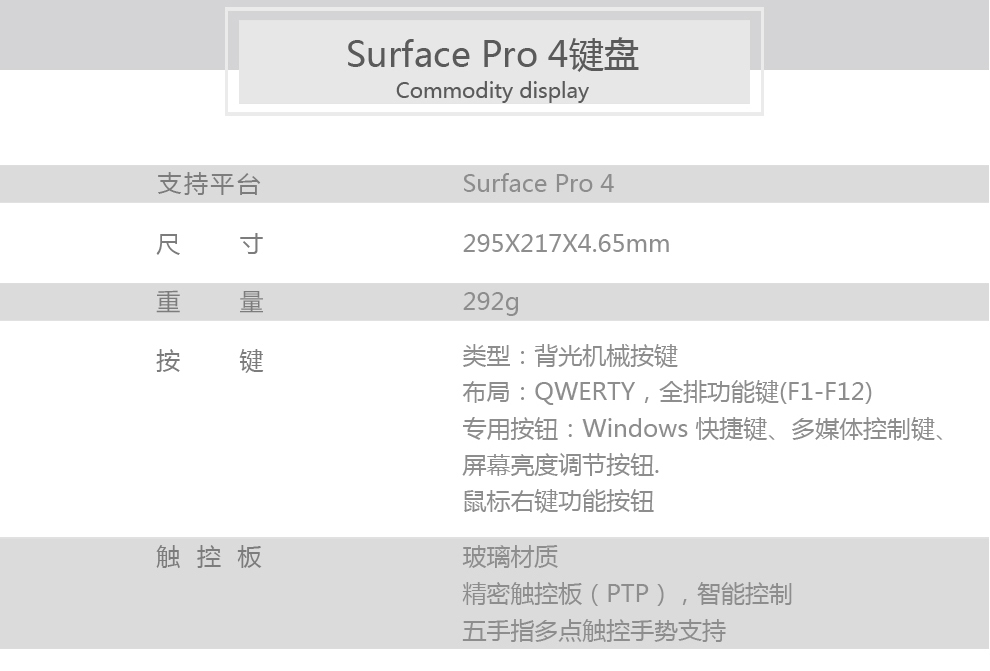Viewport: 990px width, 671px height.
Task: Click the 292g weight value
Action: click(x=491, y=302)
